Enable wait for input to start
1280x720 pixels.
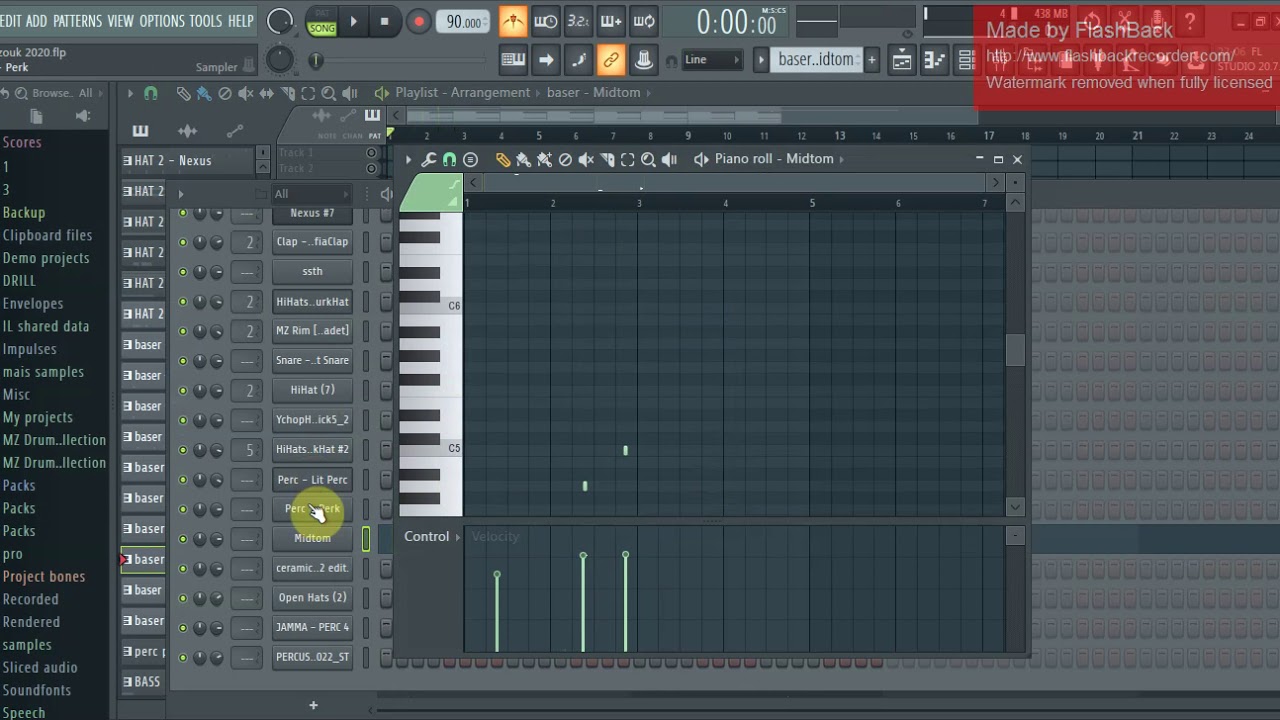[546, 20]
